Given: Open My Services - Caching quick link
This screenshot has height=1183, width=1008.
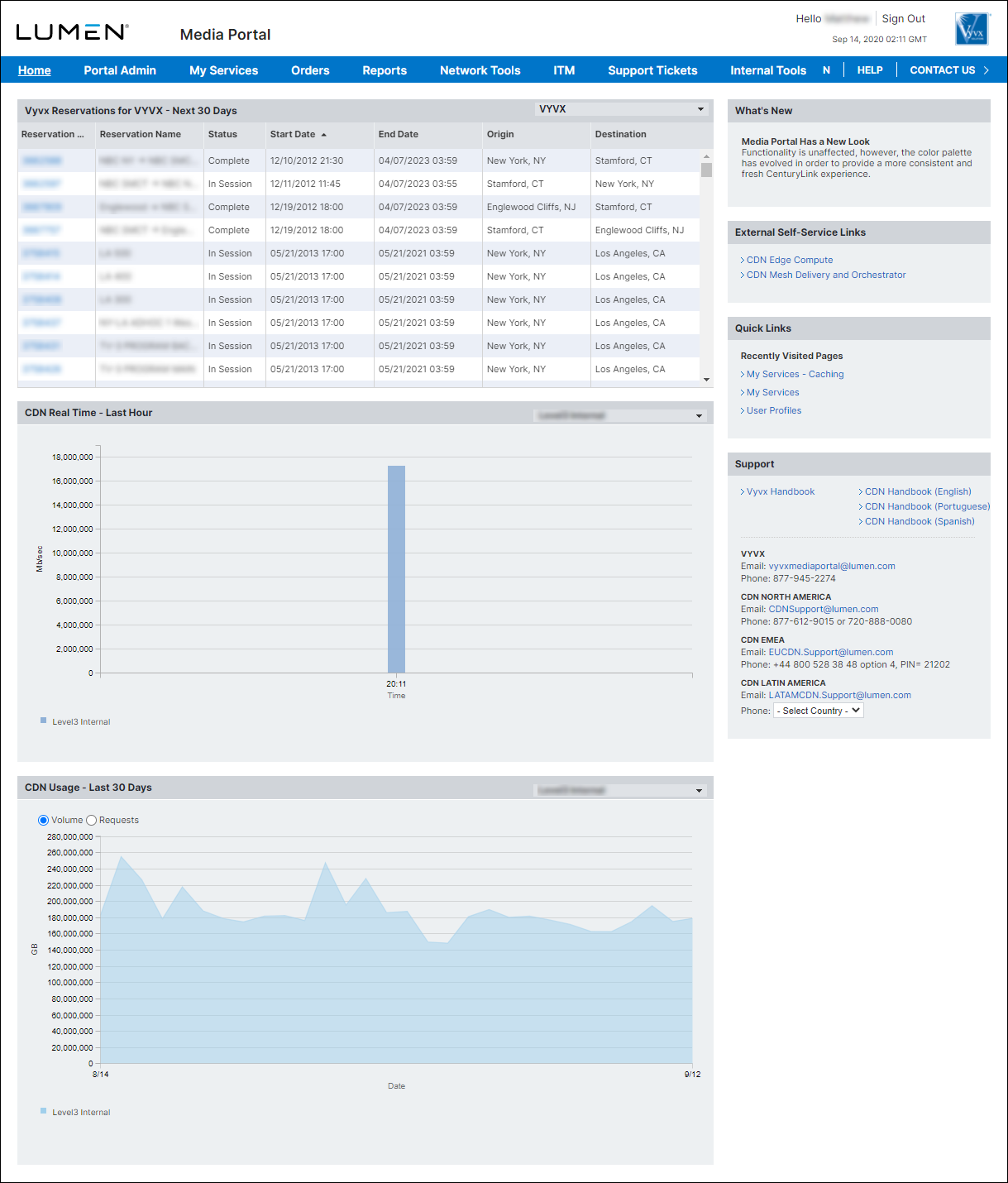Looking at the screenshot, I should pos(795,374).
